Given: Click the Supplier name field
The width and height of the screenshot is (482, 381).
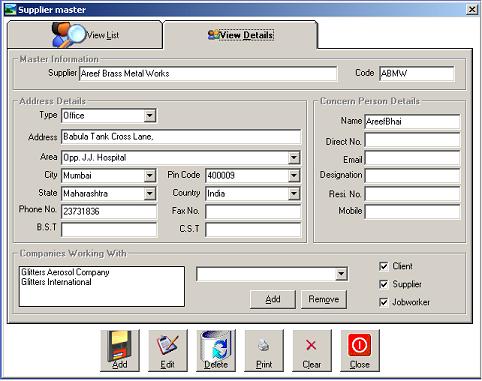Looking at the screenshot, I should [x=208, y=73].
